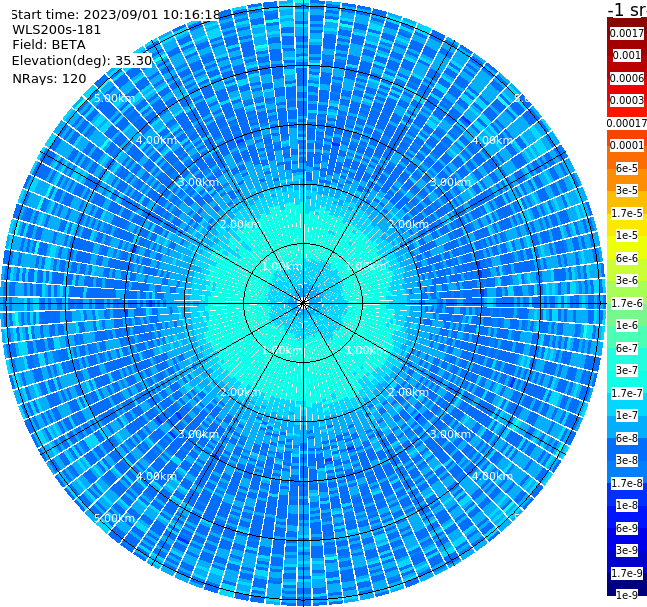The width and height of the screenshot is (647, 607).
Task: Click the 1.7e-8 colorbar label
Action: click(627, 483)
